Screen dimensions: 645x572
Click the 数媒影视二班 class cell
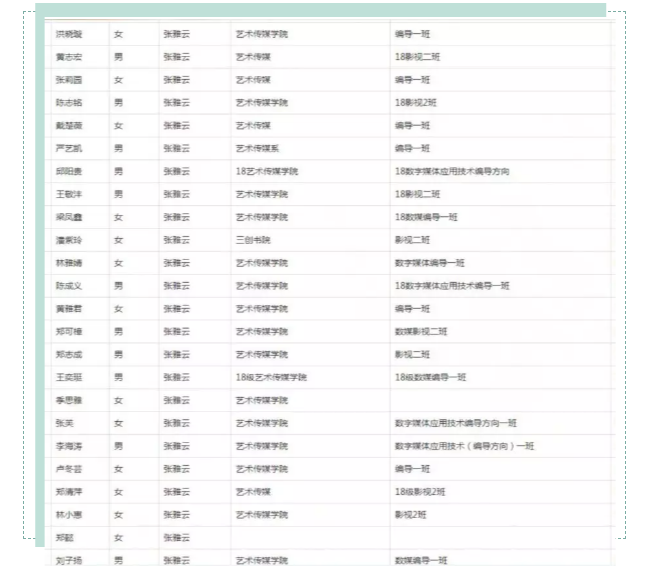tap(421, 331)
